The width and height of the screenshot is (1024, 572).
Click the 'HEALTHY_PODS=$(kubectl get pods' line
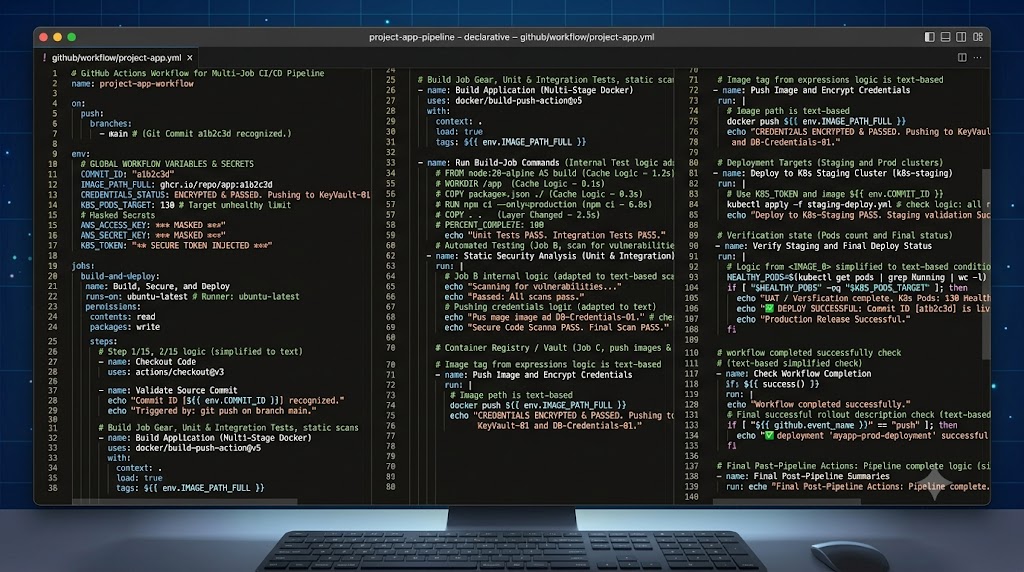(858, 278)
